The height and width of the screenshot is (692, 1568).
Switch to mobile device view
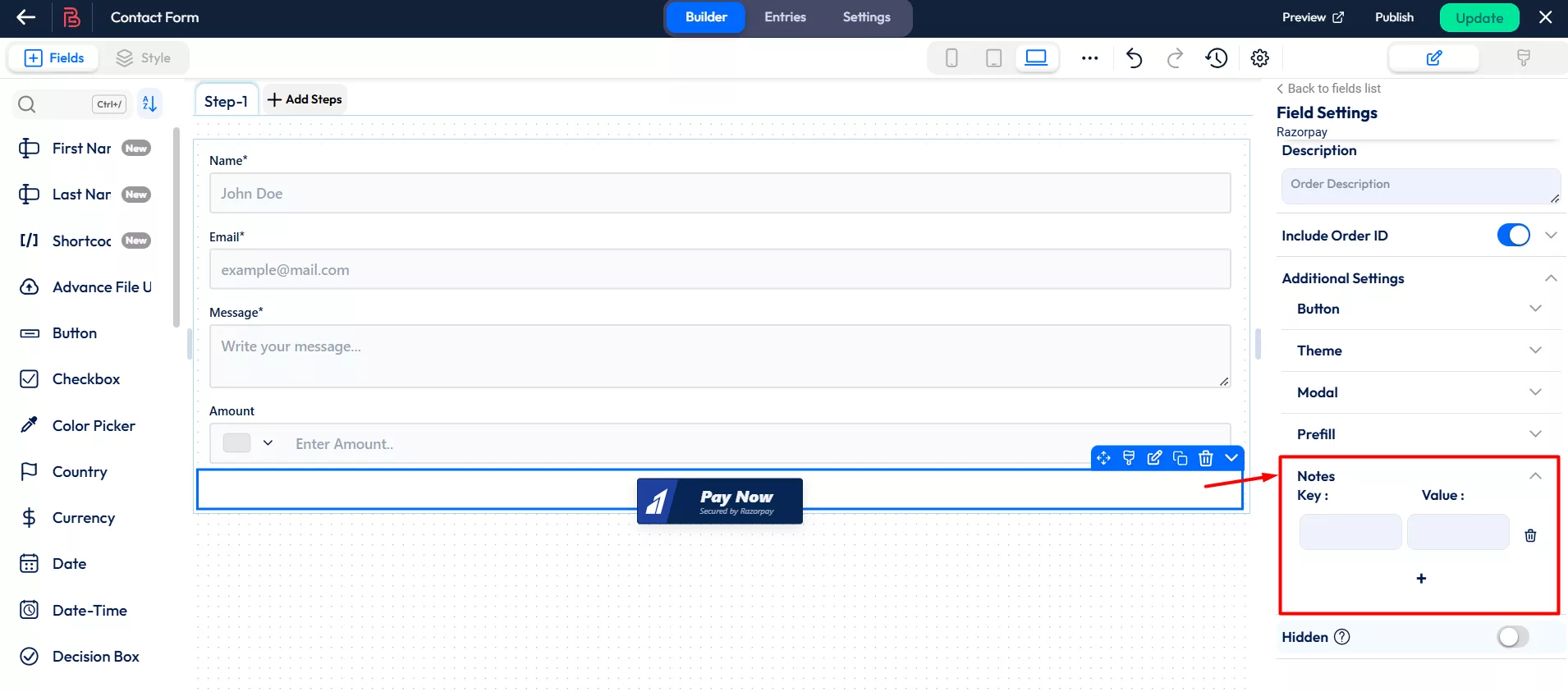coord(951,58)
